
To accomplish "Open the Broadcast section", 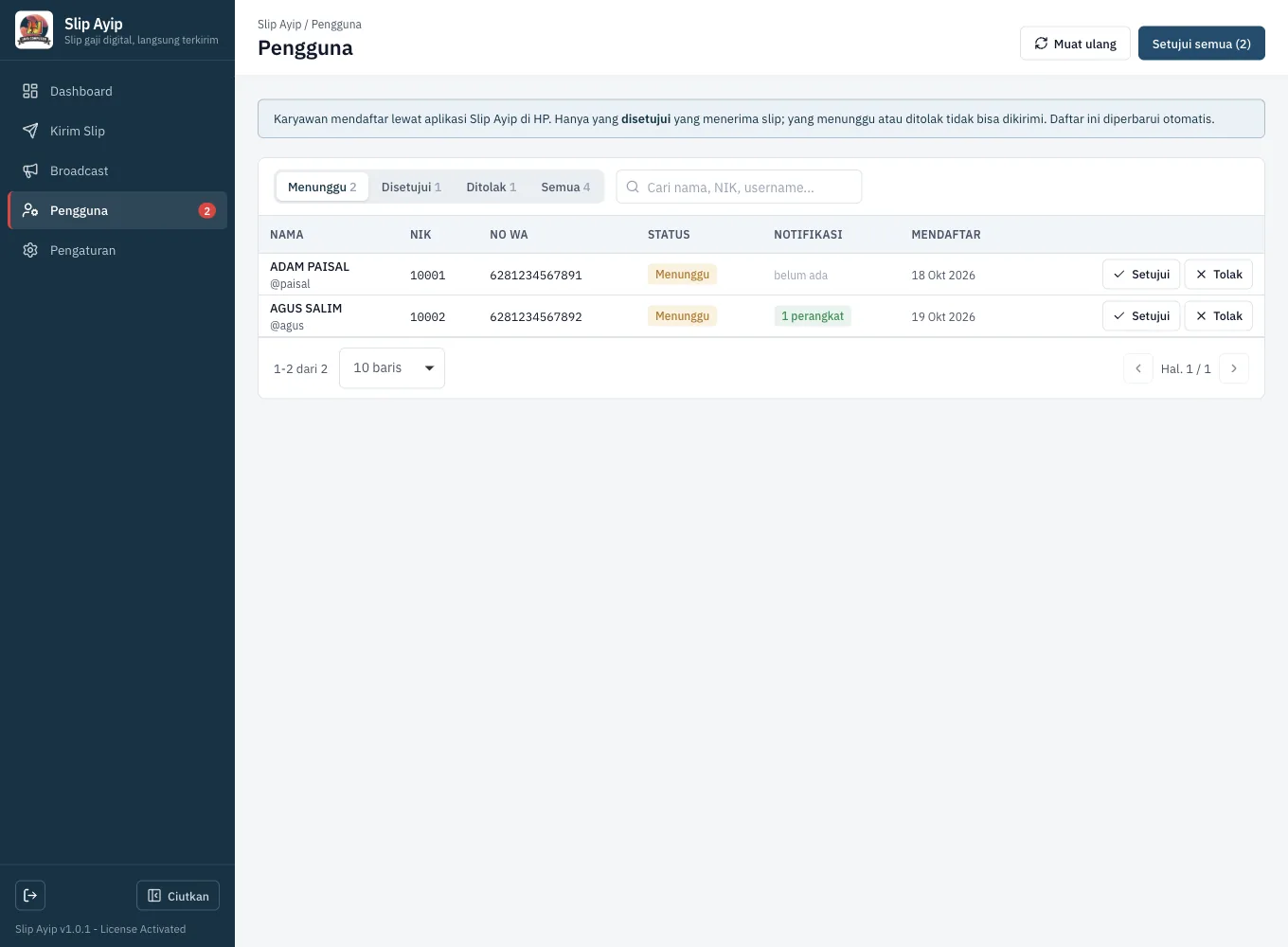I will click(117, 170).
